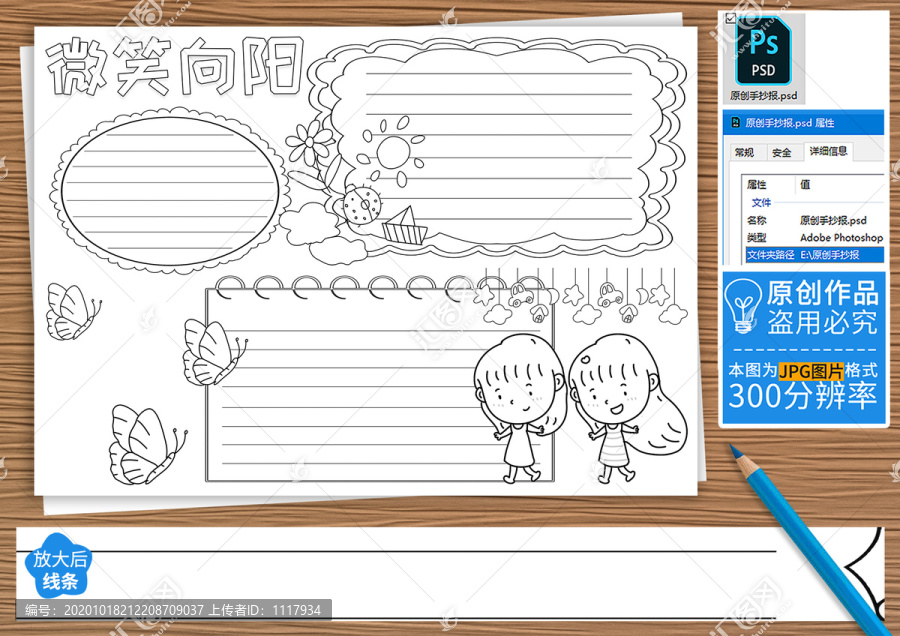The image size is (900, 636).
Task: Click the blue 放大后线条 badge
Action: click(58, 567)
